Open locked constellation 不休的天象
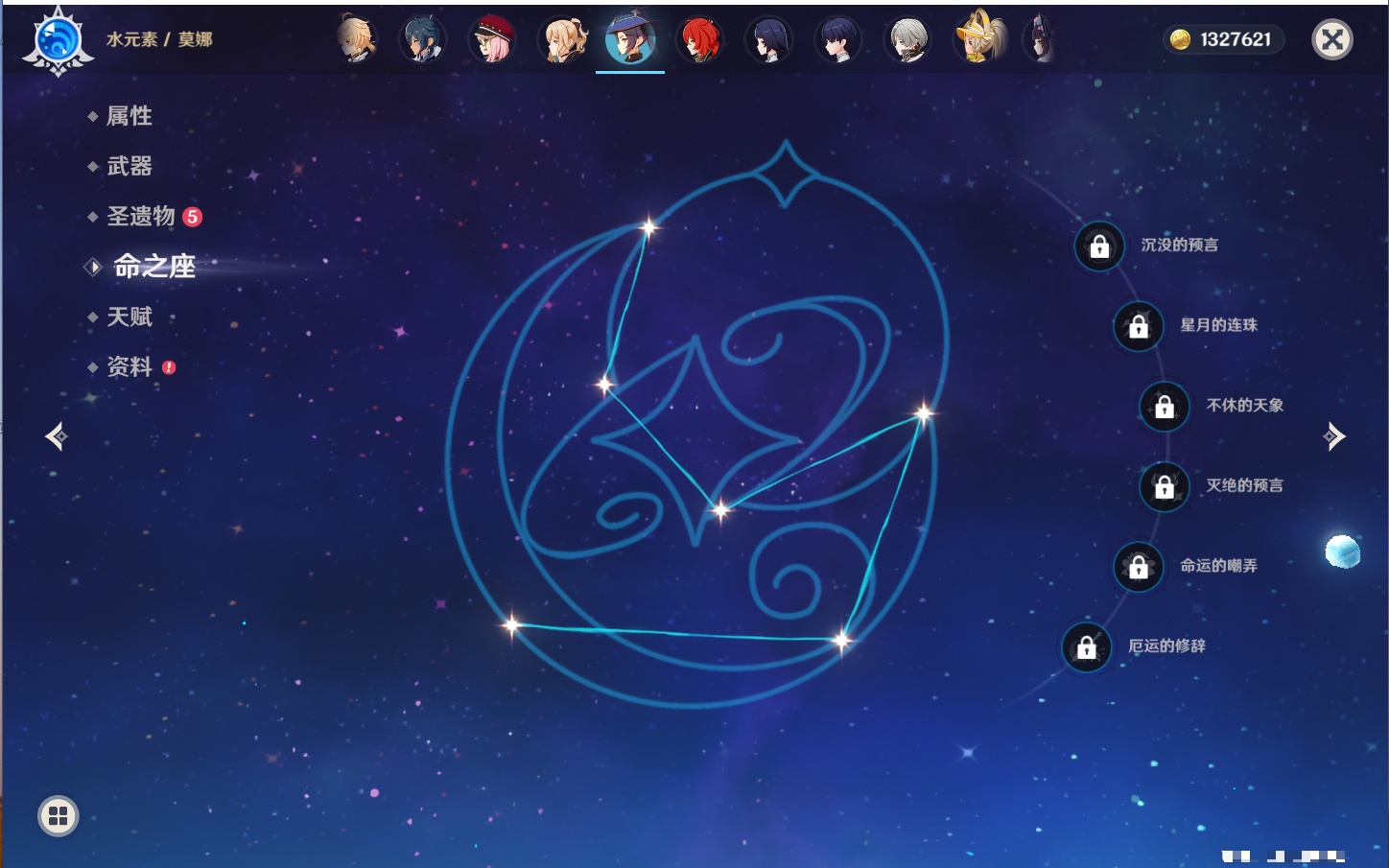Viewport: 1389px width, 868px height. click(x=1165, y=407)
